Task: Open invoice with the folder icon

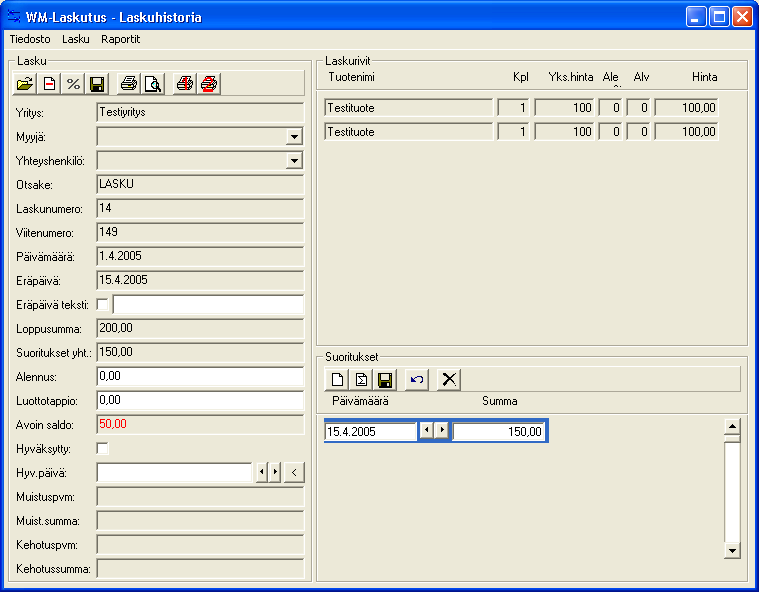Action: (x=25, y=84)
